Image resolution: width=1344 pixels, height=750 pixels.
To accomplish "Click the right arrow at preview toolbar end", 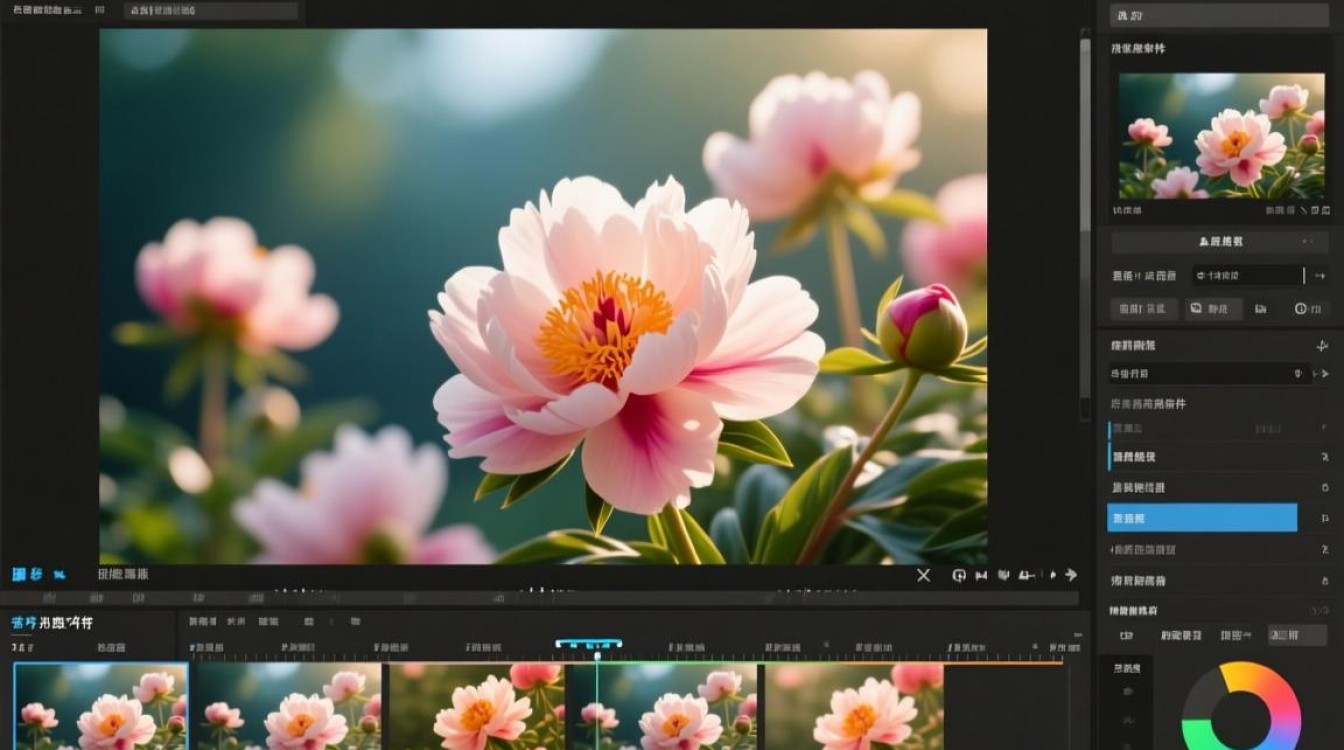I will point(1071,575).
